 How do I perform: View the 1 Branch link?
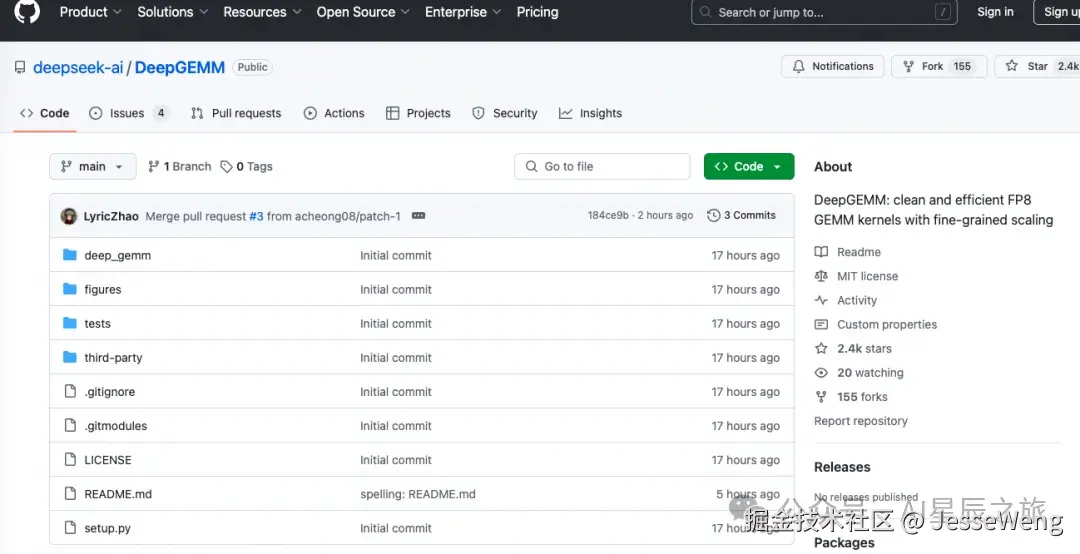pyautogui.click(x=180, y=166)
